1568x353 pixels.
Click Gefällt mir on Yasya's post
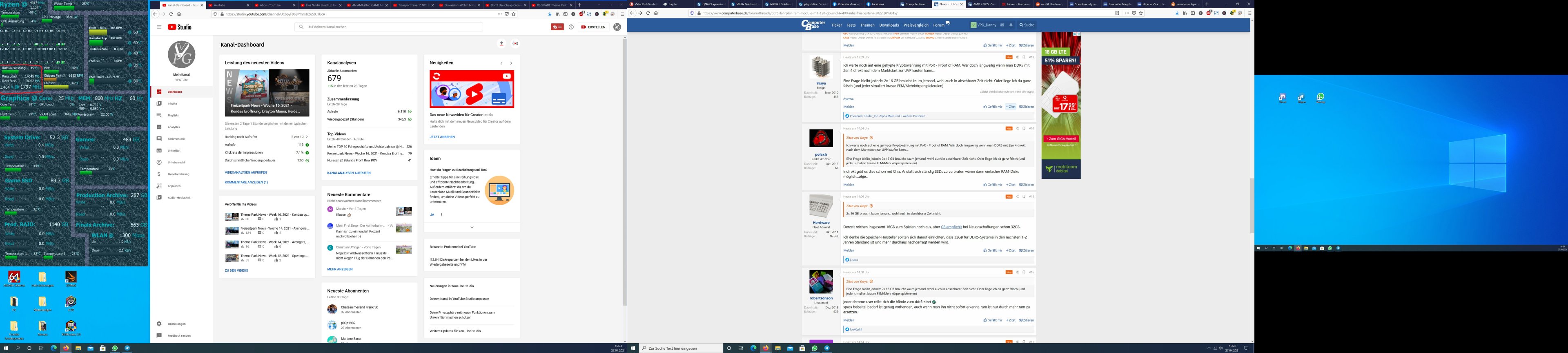992,107
